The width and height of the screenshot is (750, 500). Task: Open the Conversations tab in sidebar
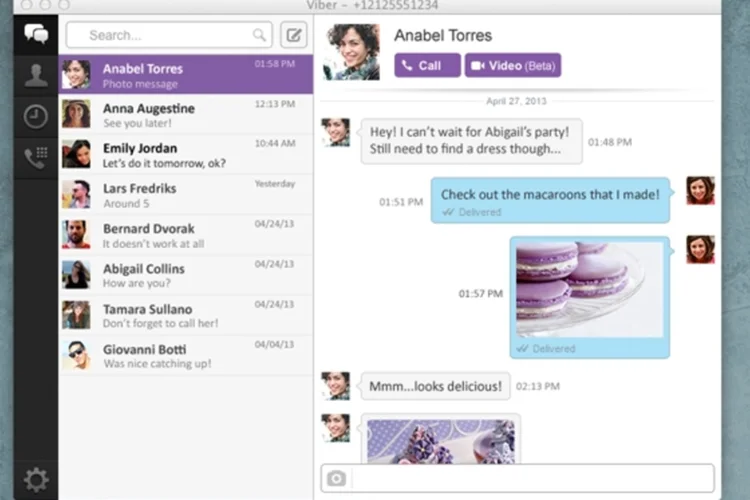pyautogui.click(x=36, y=34)
